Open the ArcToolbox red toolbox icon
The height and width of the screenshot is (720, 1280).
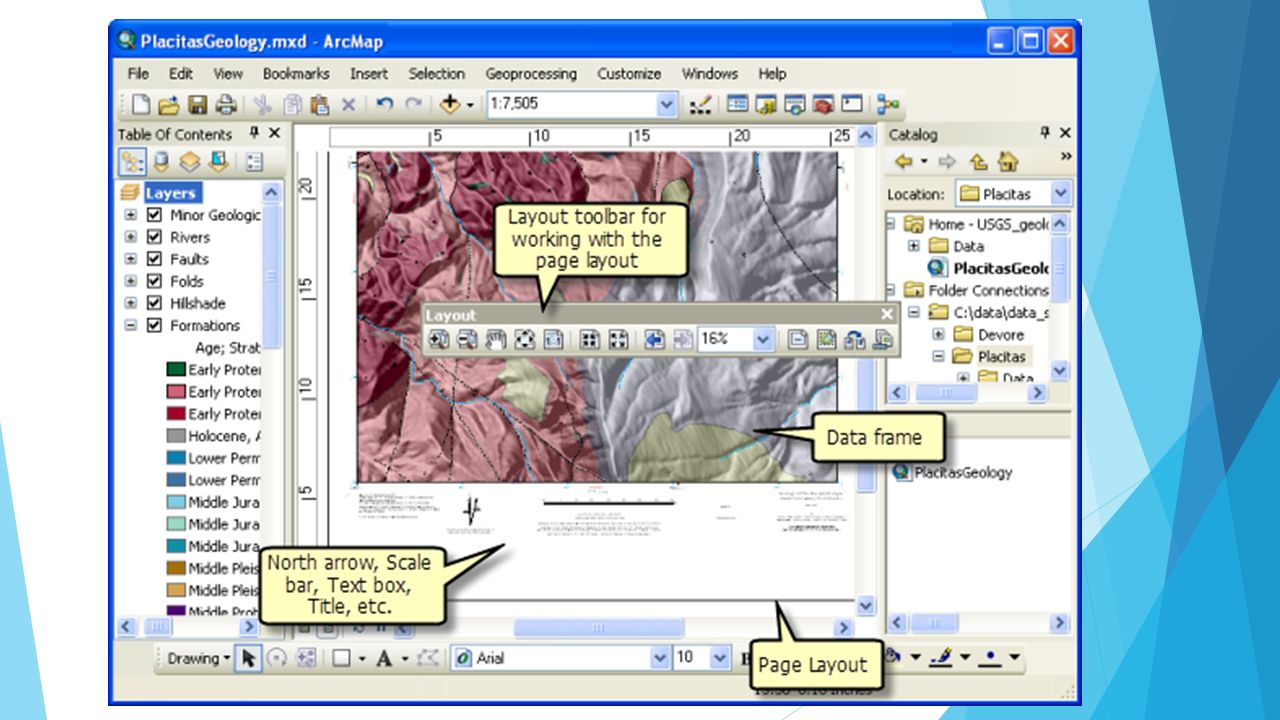click(x=823, y=104)
